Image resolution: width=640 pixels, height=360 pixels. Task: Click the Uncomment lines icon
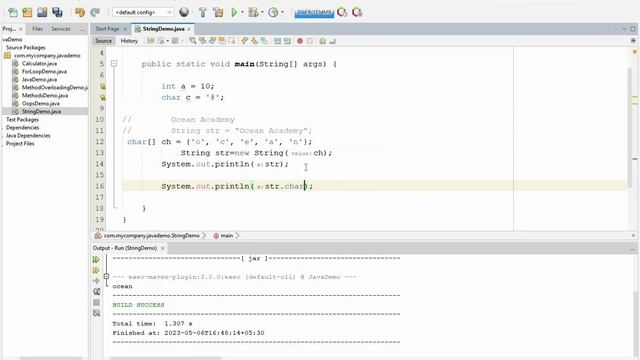(x=332, y=41)
